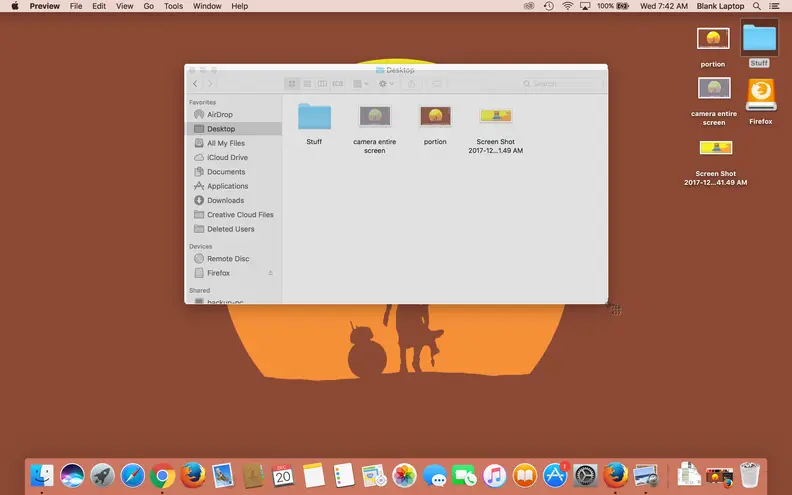This screenshot has height=495, width=792.
Task: Open Notification Center
Action: (774, 6)
